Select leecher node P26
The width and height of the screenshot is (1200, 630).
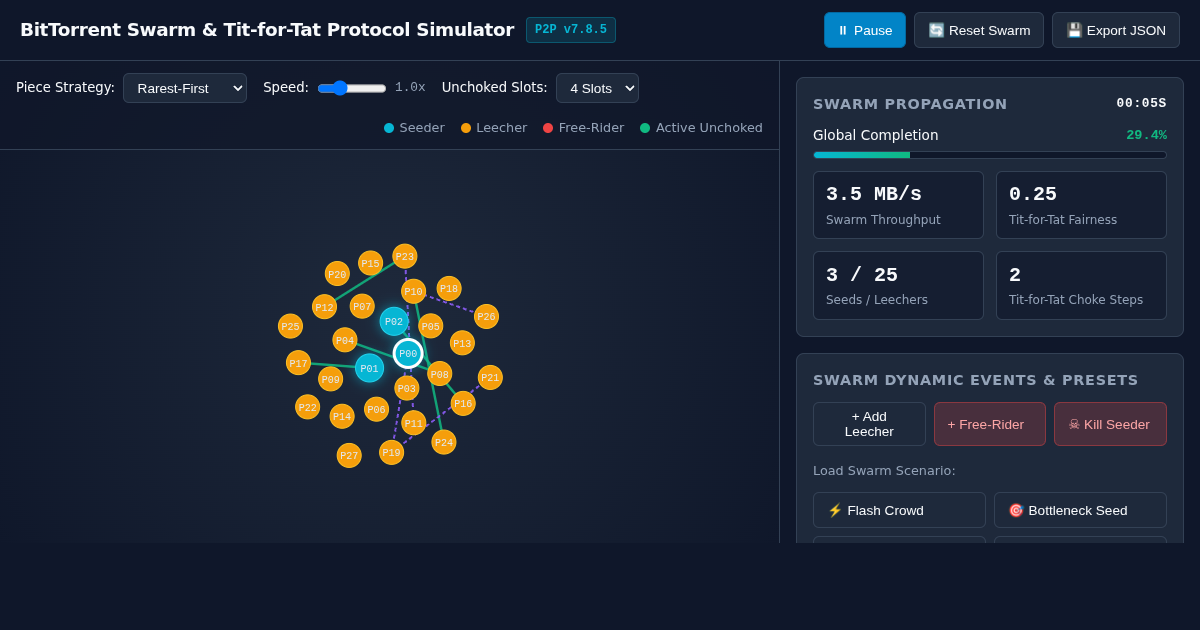486,316
